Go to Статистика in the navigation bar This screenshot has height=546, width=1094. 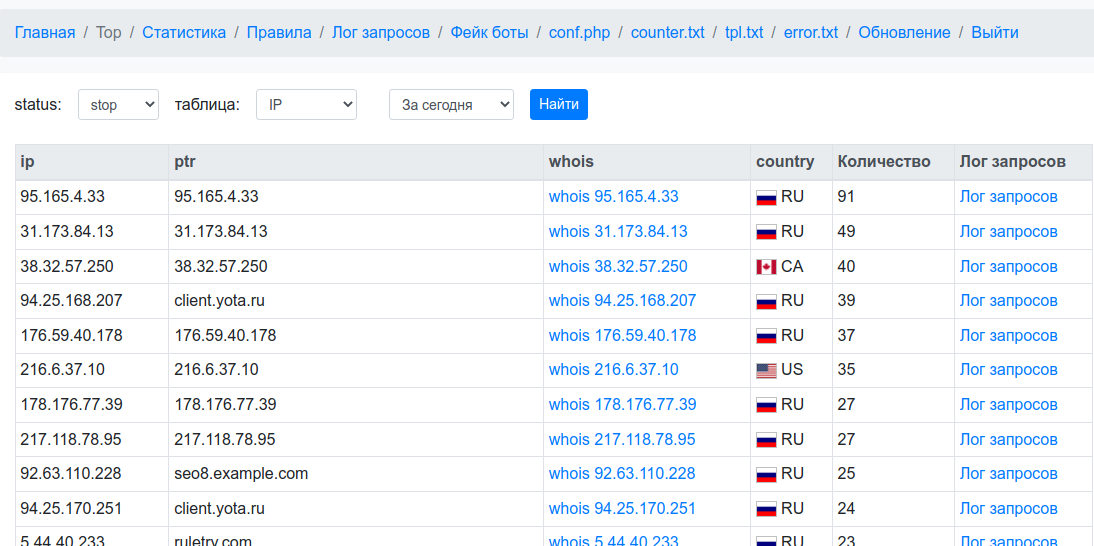pyautogui.click(x=184, y=33)
